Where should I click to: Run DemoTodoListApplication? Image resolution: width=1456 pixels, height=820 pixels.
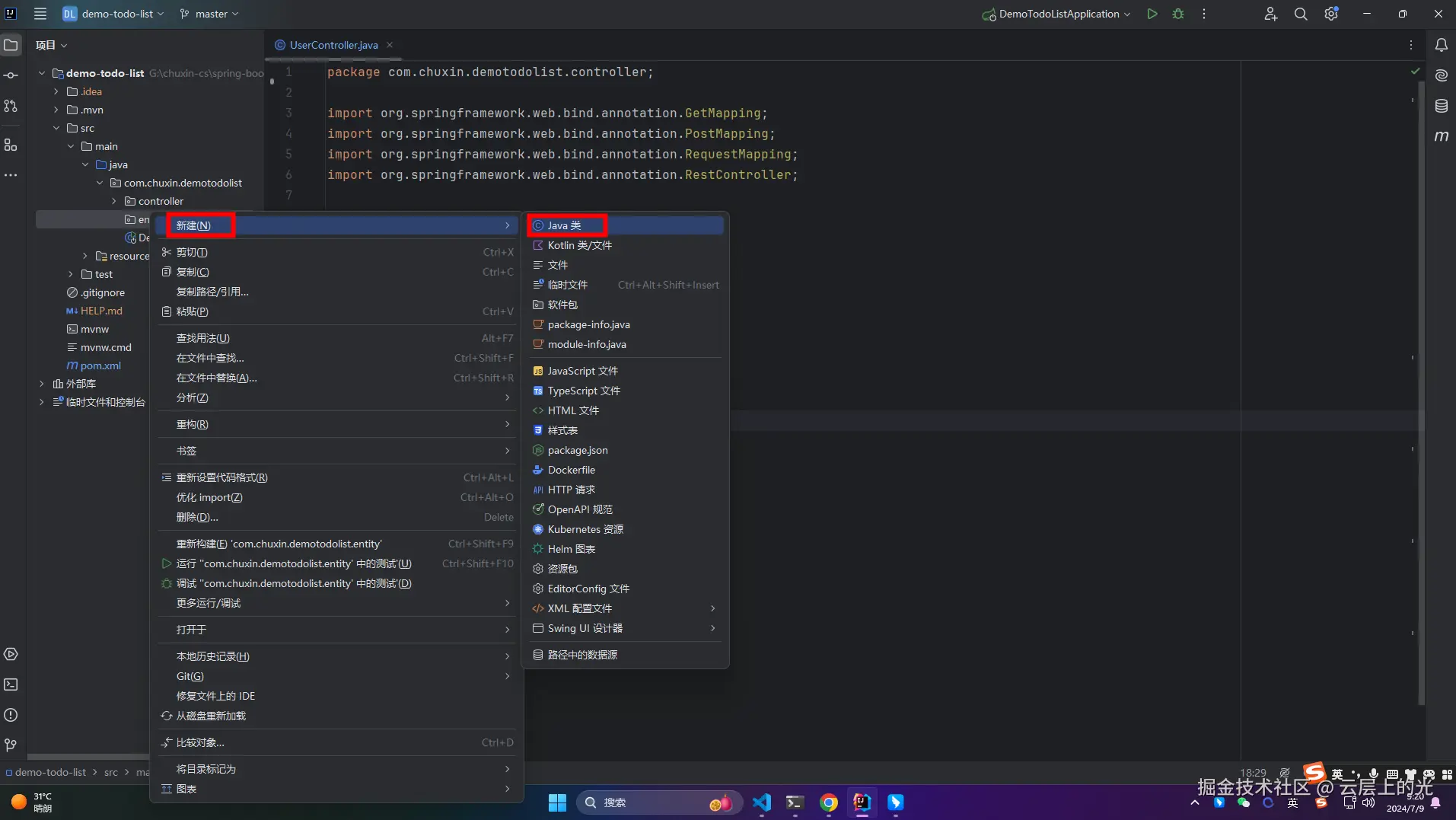1152,14
